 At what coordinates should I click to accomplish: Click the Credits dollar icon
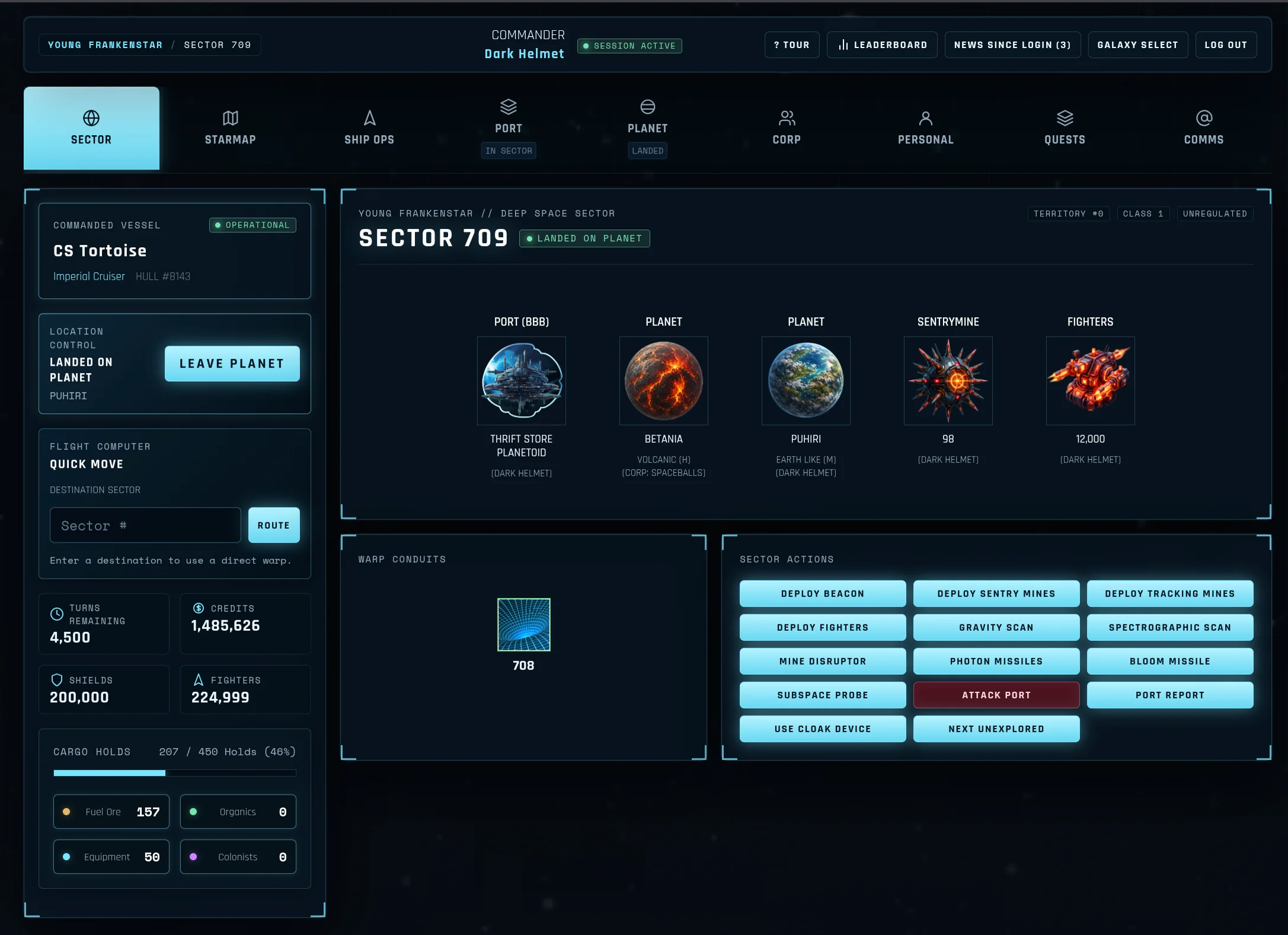click(199, 608)
